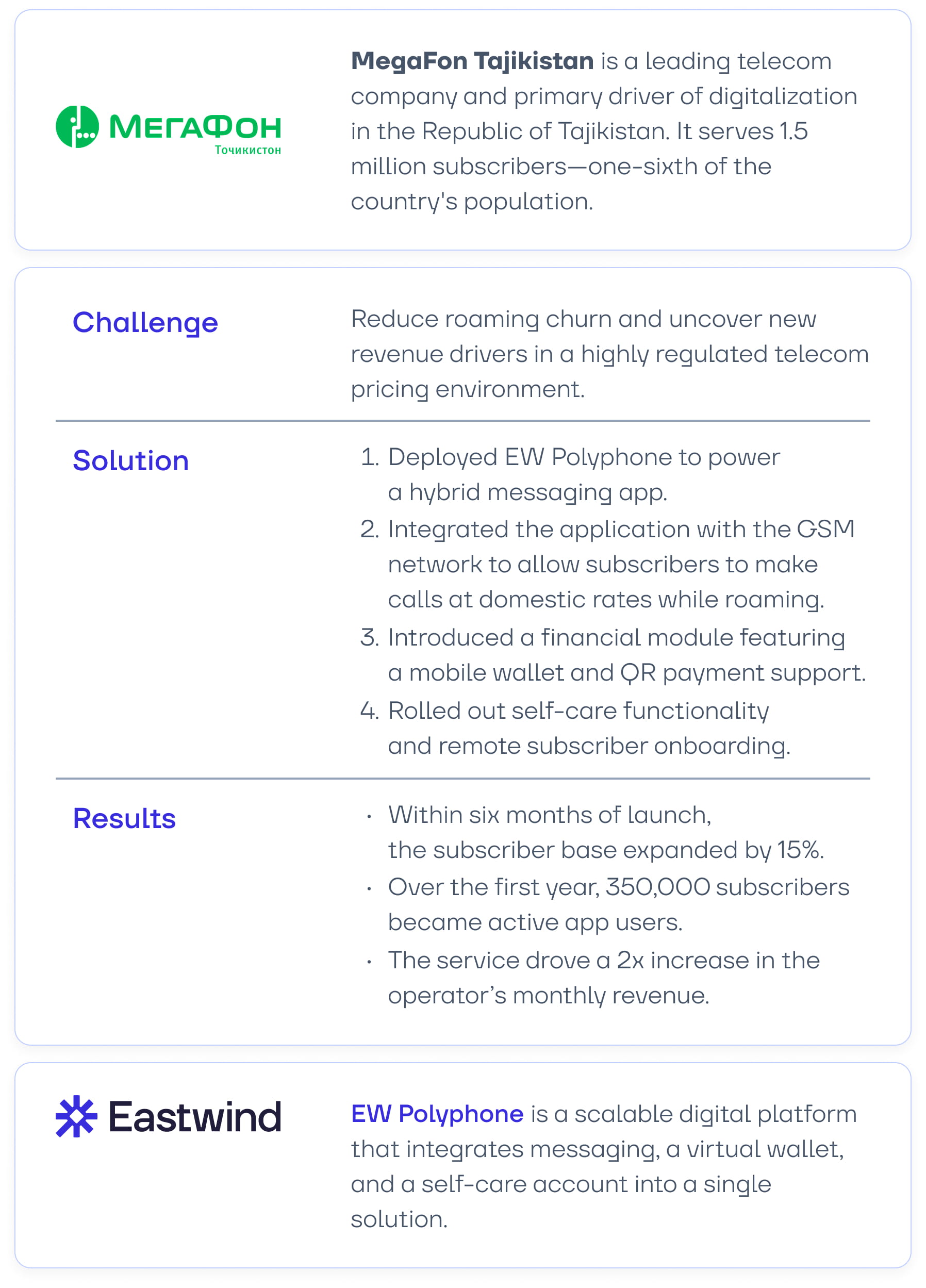926x1288 pixels.
Task: Click the Solution section heading
Action: pos(130,460)
